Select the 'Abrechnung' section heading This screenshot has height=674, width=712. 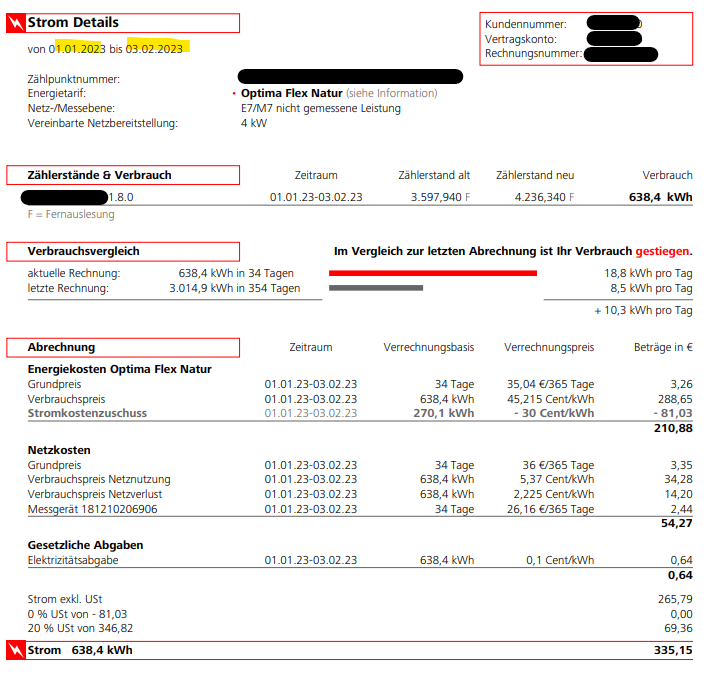pyautogui.click(x=61, y=347)
